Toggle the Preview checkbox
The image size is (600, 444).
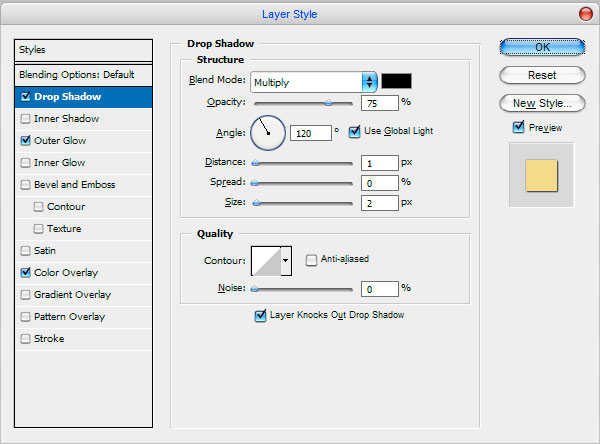518,127
